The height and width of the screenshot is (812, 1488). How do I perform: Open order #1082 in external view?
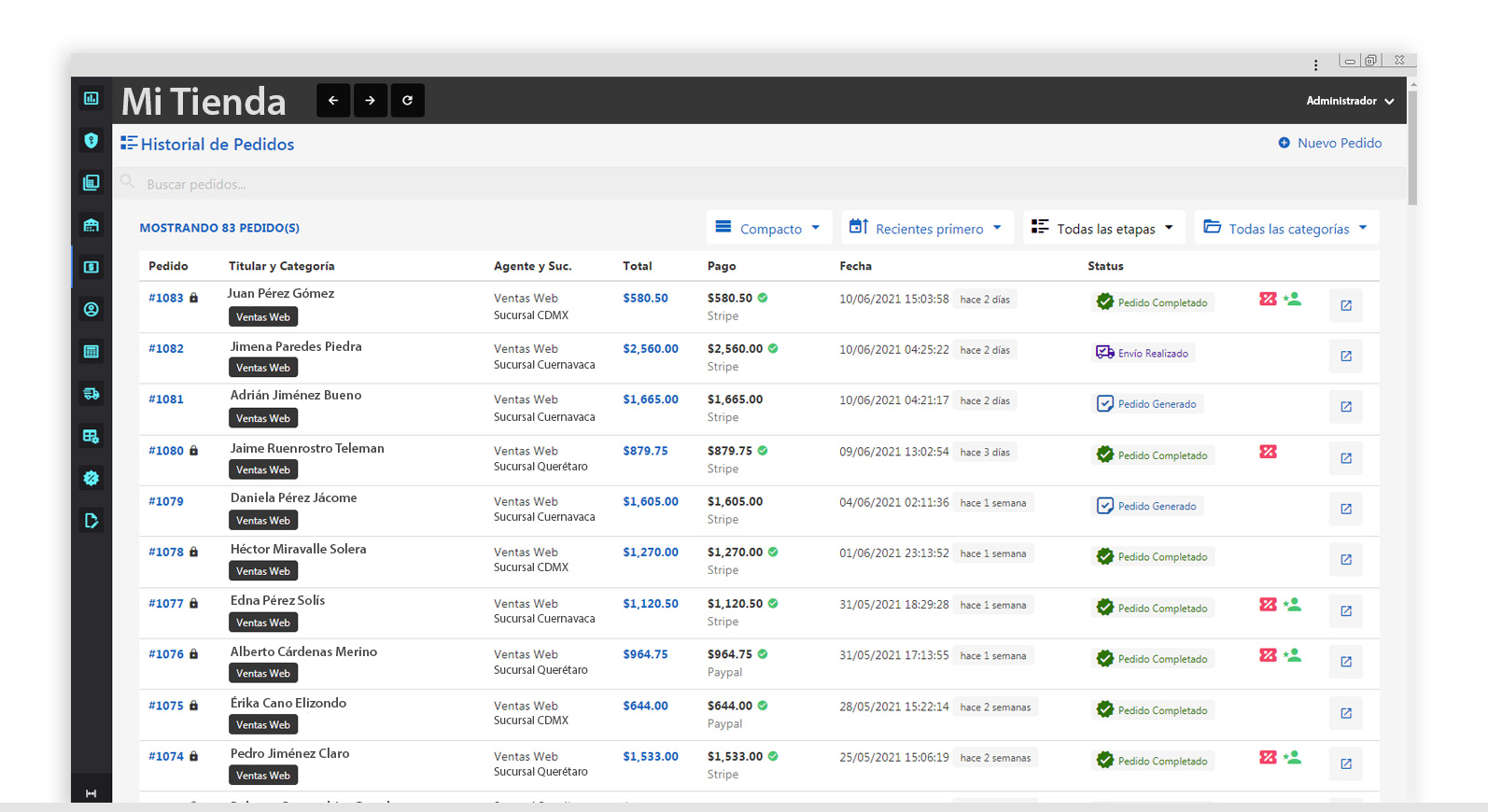[x=1346, y=356]
